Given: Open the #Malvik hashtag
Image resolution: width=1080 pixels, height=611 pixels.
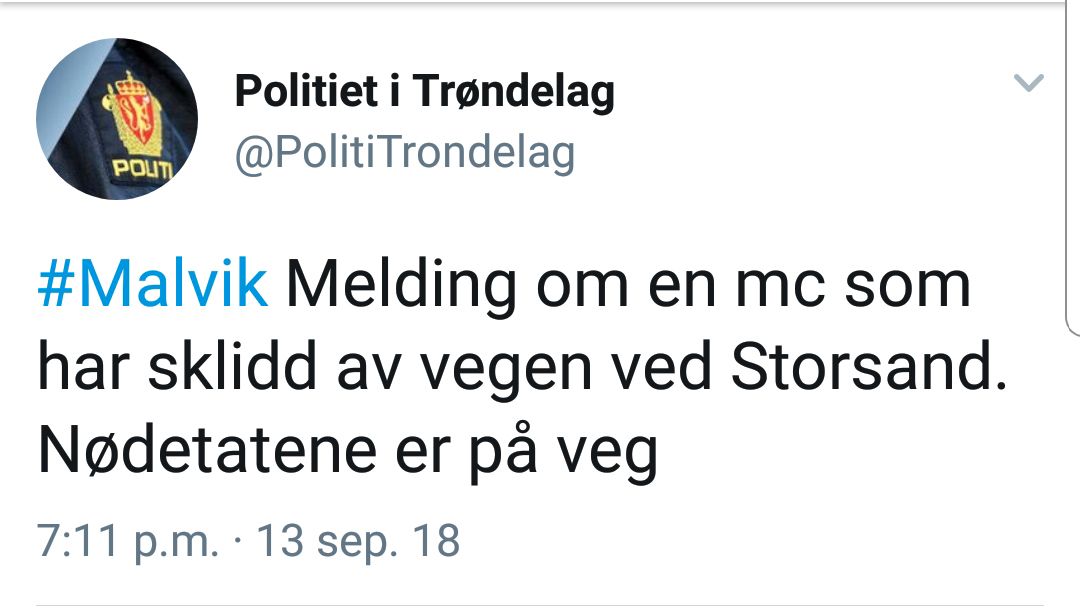Looking at the screenshot, I should click(153, 286).
